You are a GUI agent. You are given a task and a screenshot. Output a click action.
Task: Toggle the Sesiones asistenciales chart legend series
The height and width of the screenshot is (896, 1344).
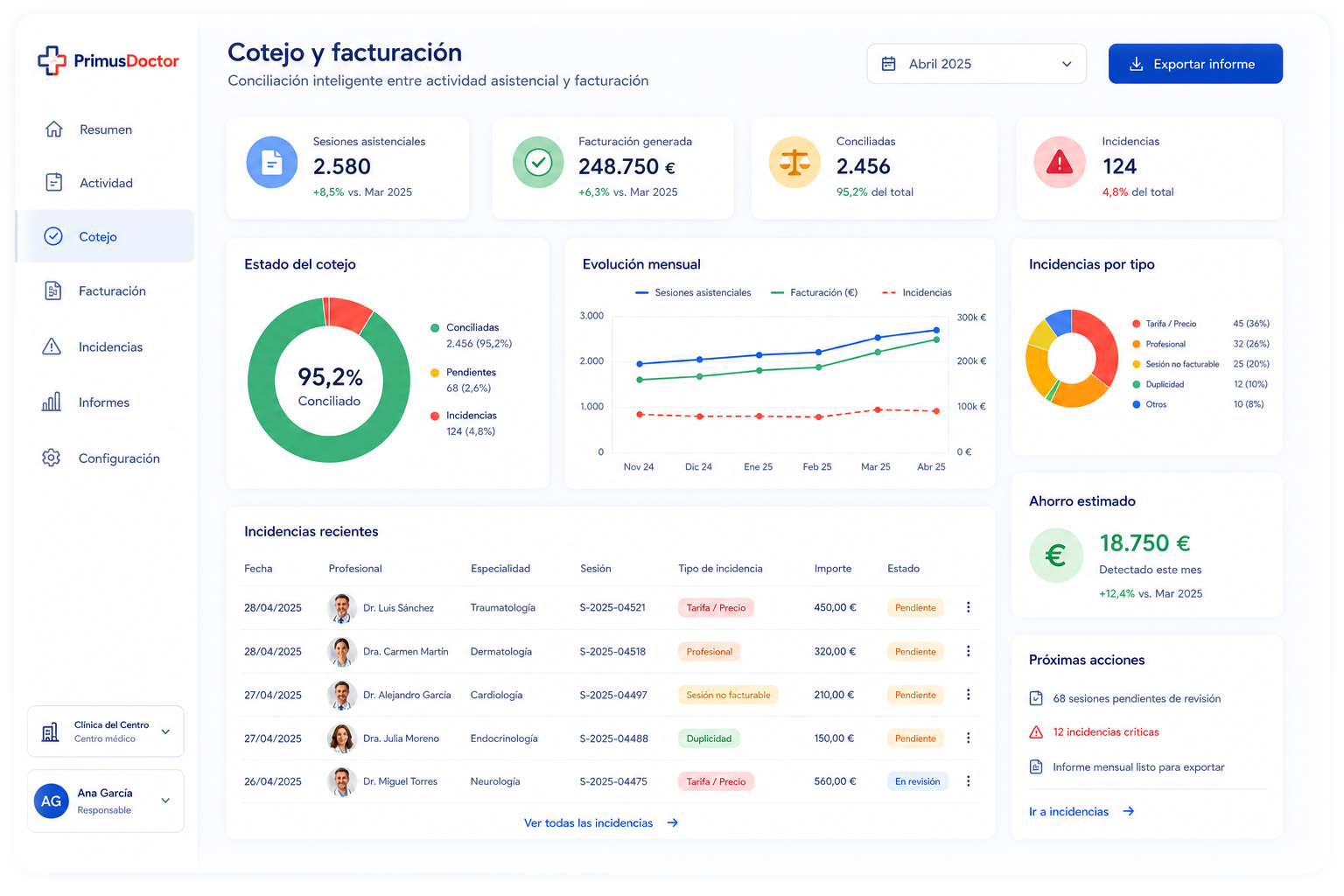(693, 292)
